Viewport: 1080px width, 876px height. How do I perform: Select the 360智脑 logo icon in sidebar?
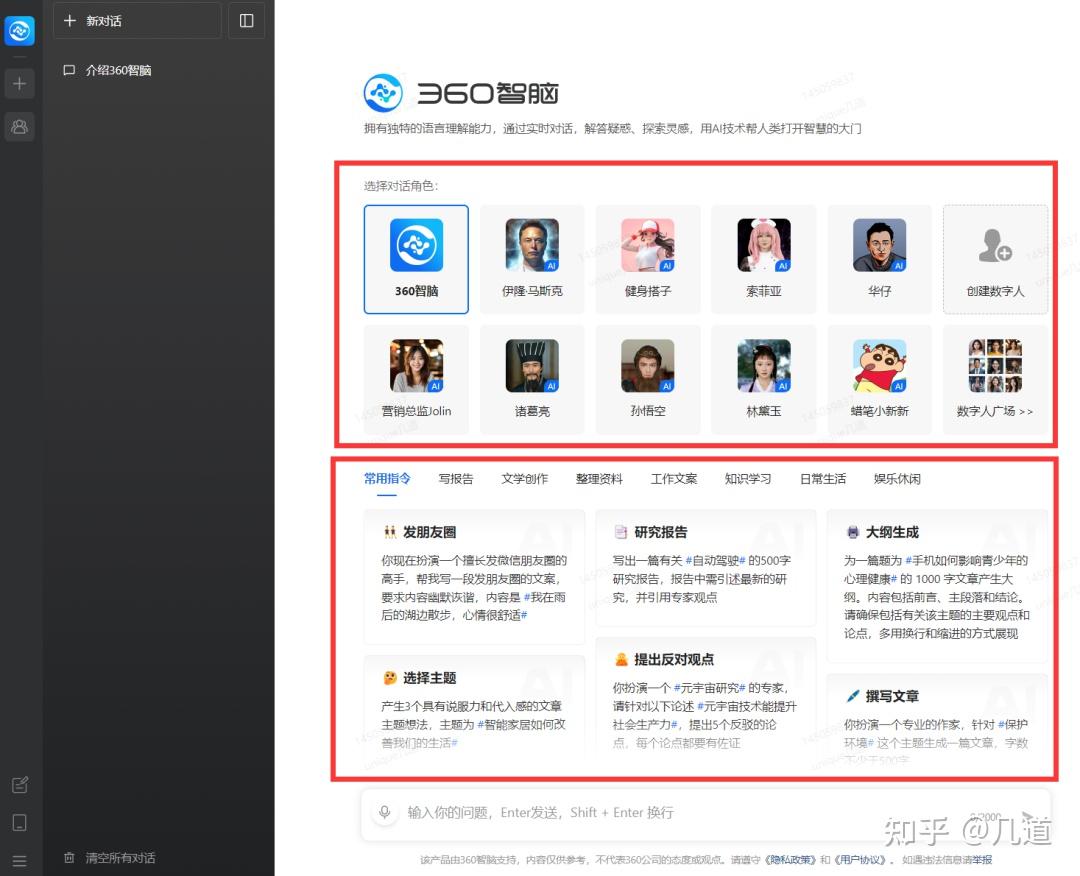click(19, 30)
